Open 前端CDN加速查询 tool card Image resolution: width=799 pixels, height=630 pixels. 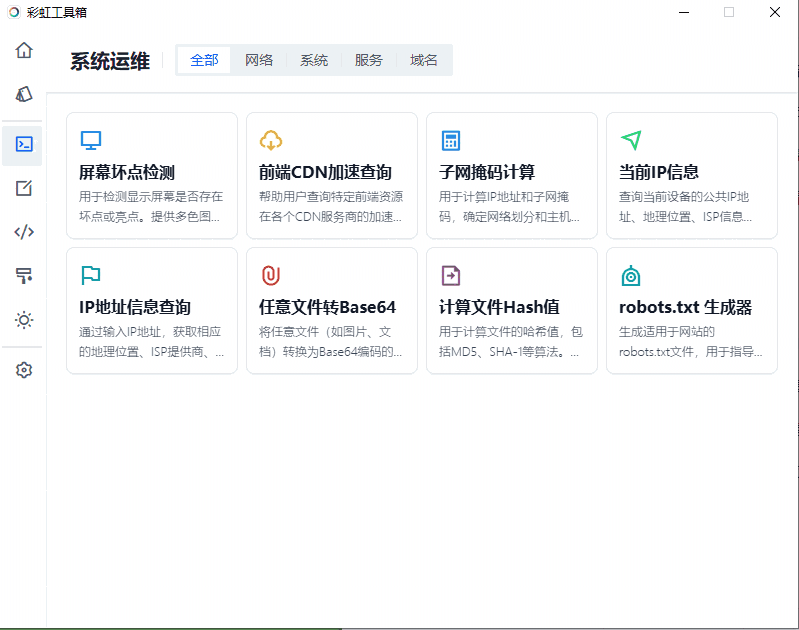[332, 175]
